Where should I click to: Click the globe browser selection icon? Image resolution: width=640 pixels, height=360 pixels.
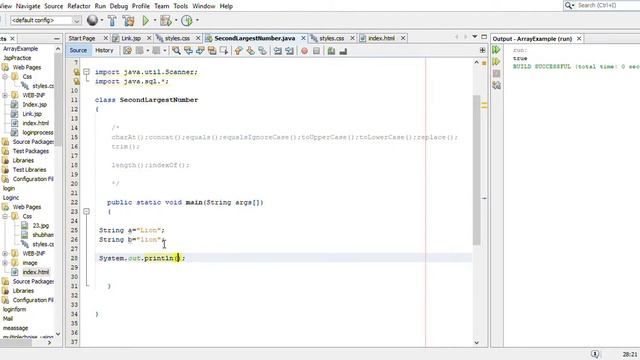(x=92, y=20)
